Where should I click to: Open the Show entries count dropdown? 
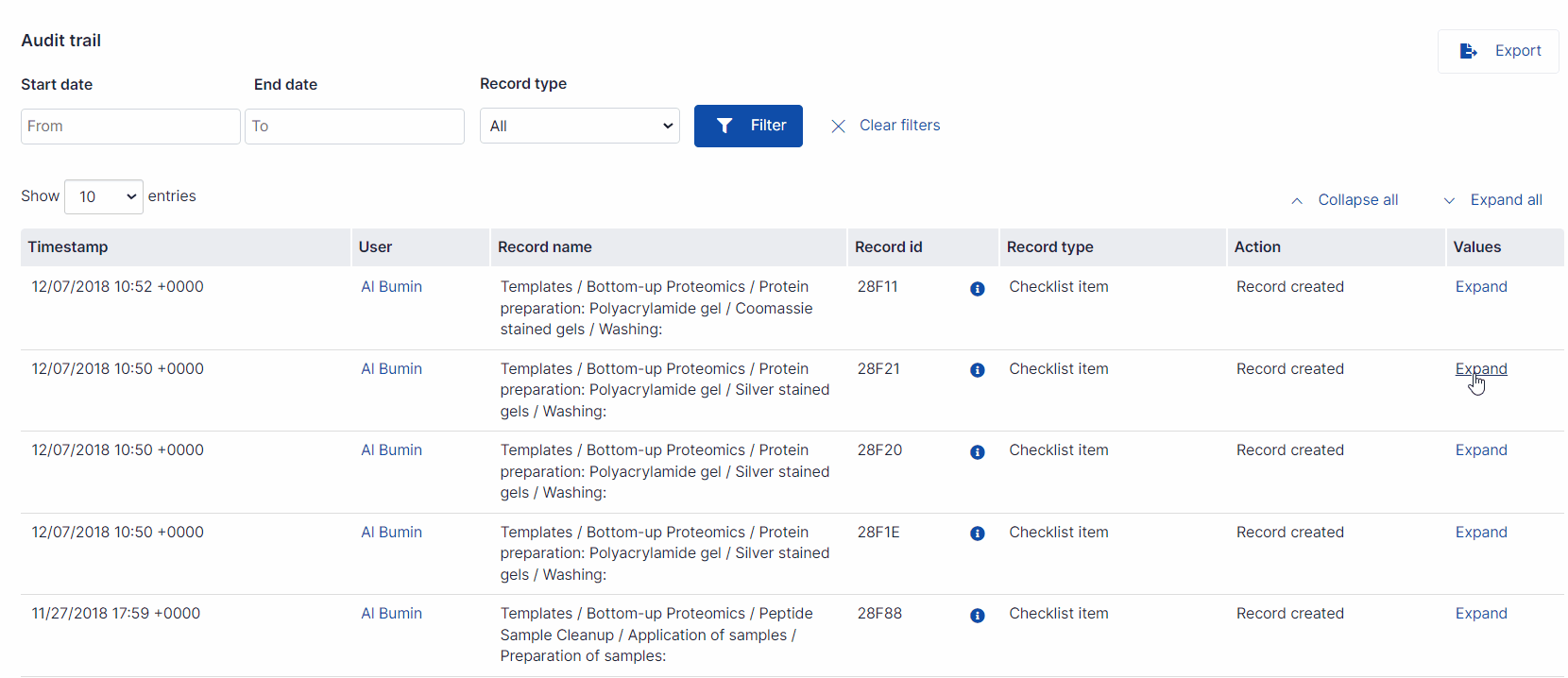tap(104, 196)
